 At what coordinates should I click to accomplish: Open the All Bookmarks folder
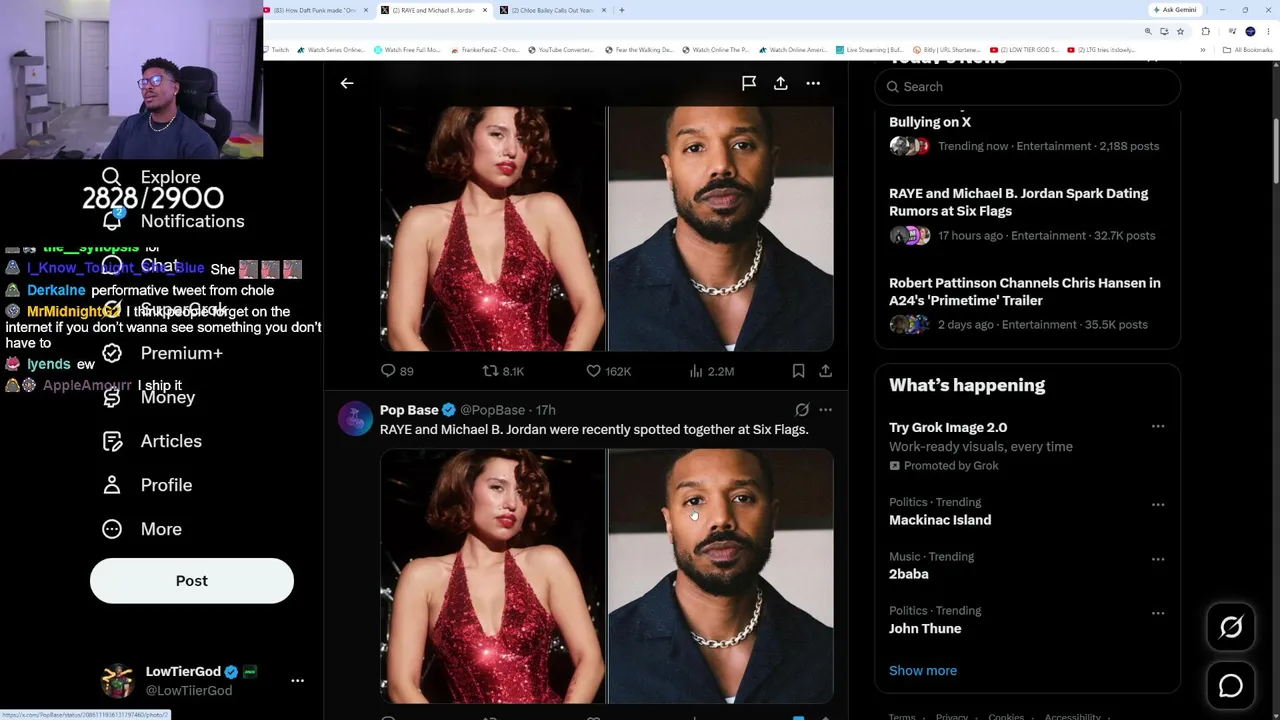pos(1248,50)
